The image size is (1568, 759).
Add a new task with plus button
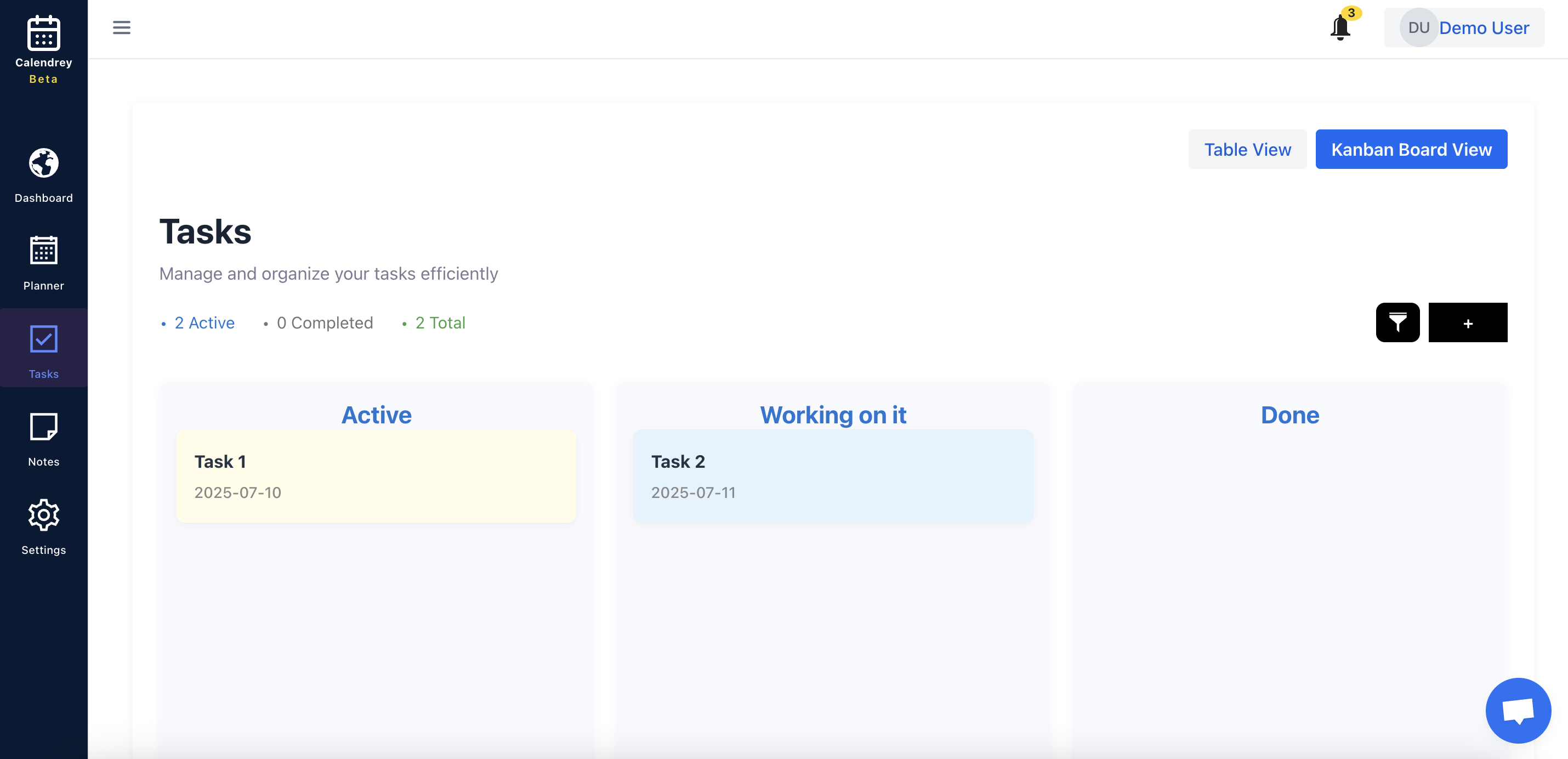click(x=1467, y=322)
